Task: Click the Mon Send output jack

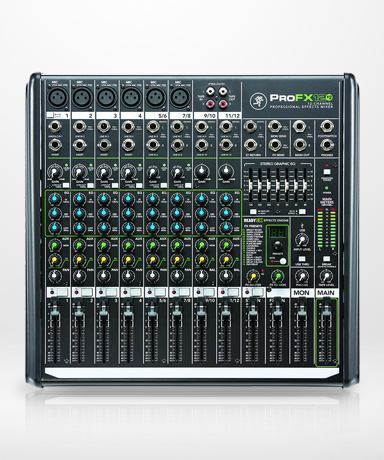Action: (x=275, y=127)
